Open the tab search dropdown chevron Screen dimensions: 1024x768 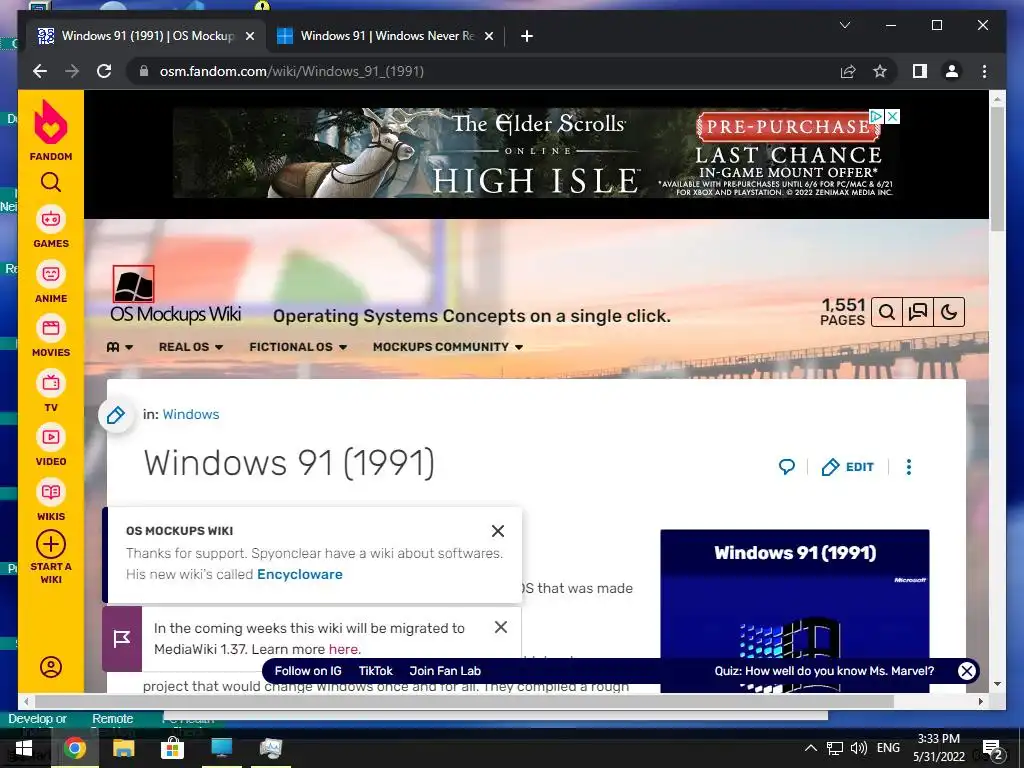coord(844,25)
